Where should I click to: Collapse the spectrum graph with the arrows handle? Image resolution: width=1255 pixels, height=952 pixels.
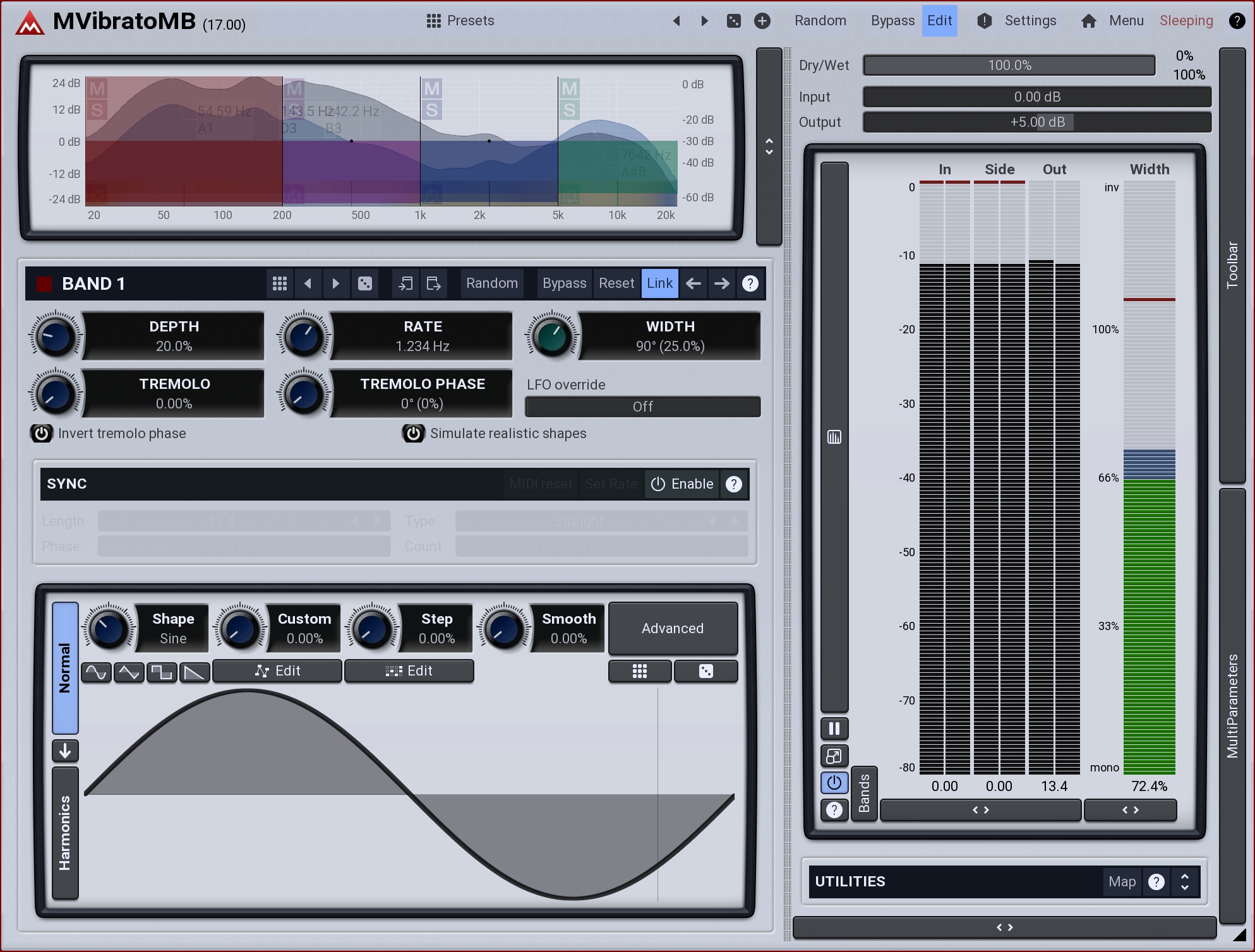pos(769,146)
